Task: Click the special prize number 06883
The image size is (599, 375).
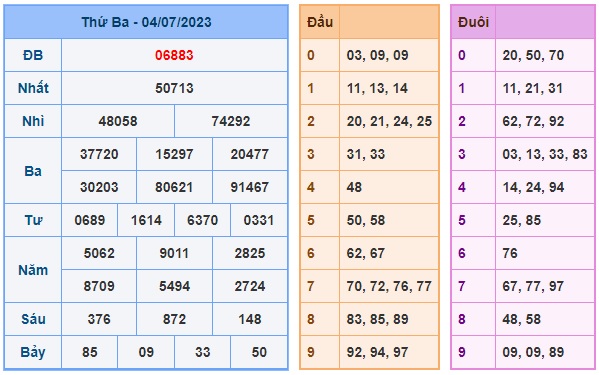Action: pos(174,55)
